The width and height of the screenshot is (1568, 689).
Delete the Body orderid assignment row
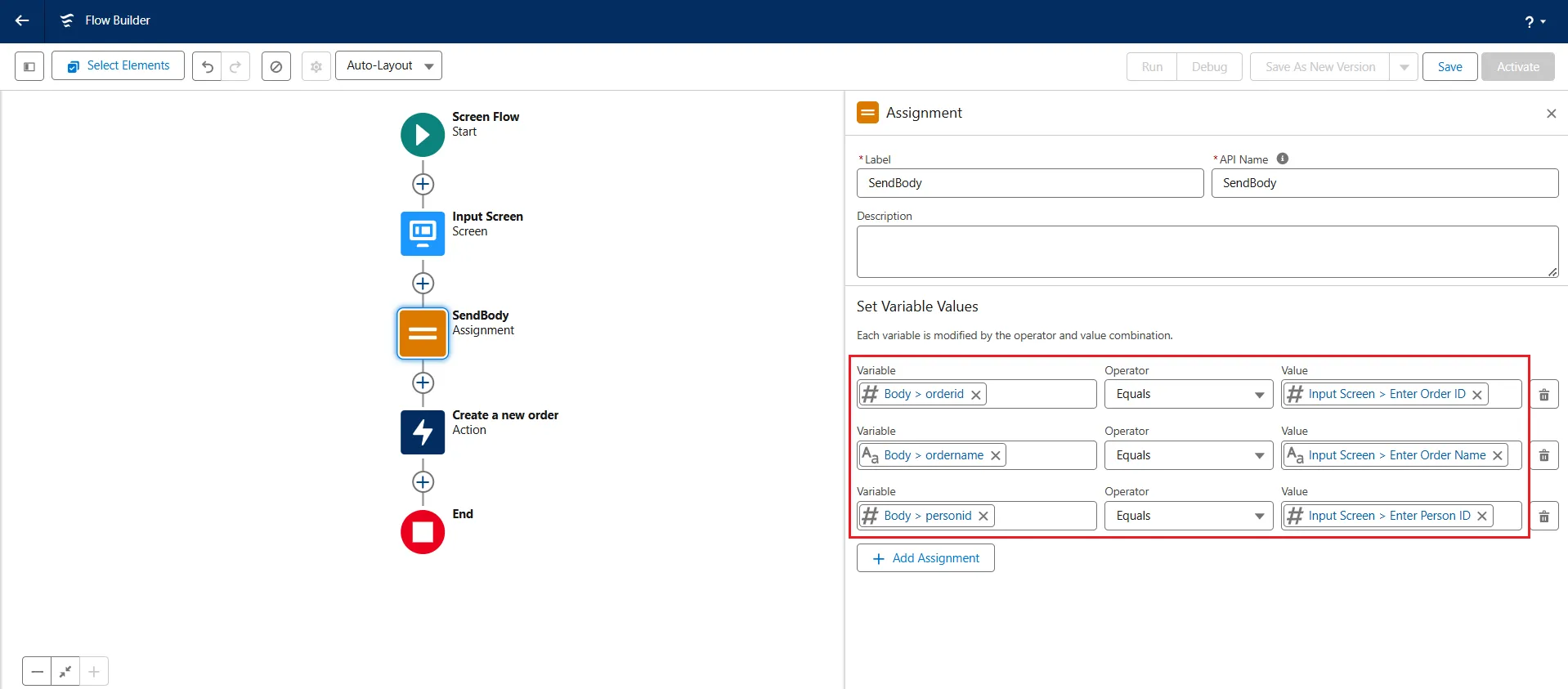(1543, 395)
